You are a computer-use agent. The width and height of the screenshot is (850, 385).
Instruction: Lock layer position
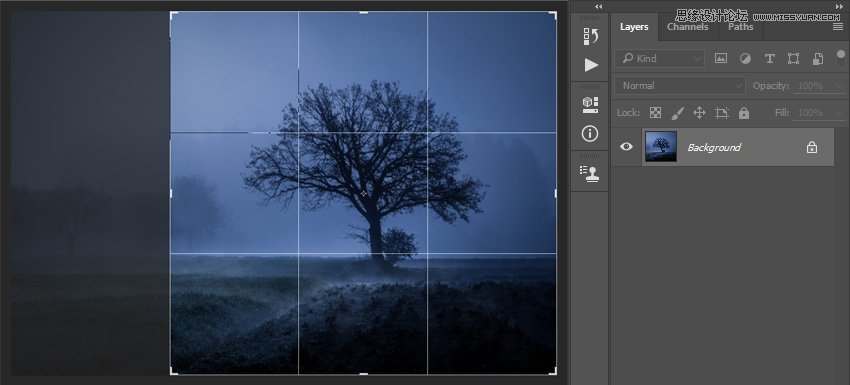coord(699,113)
